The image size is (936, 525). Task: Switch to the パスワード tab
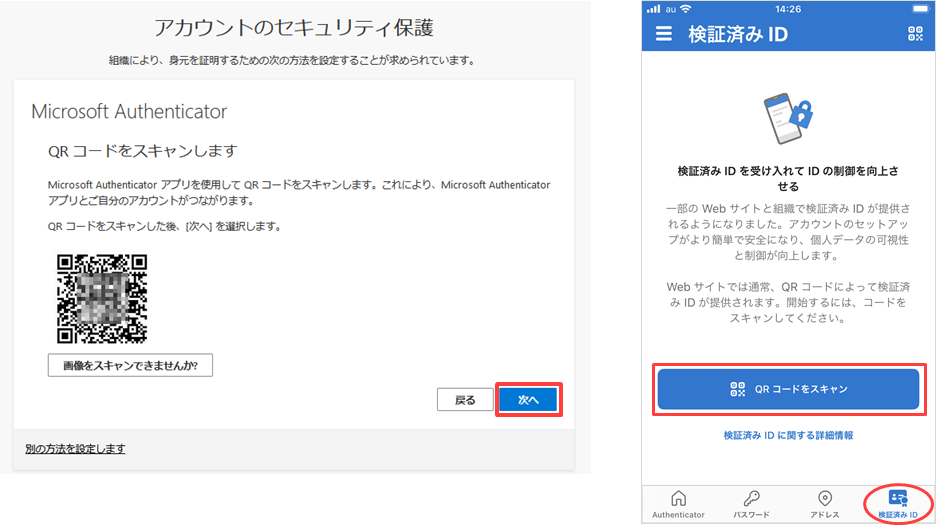[x=752, y=504]
